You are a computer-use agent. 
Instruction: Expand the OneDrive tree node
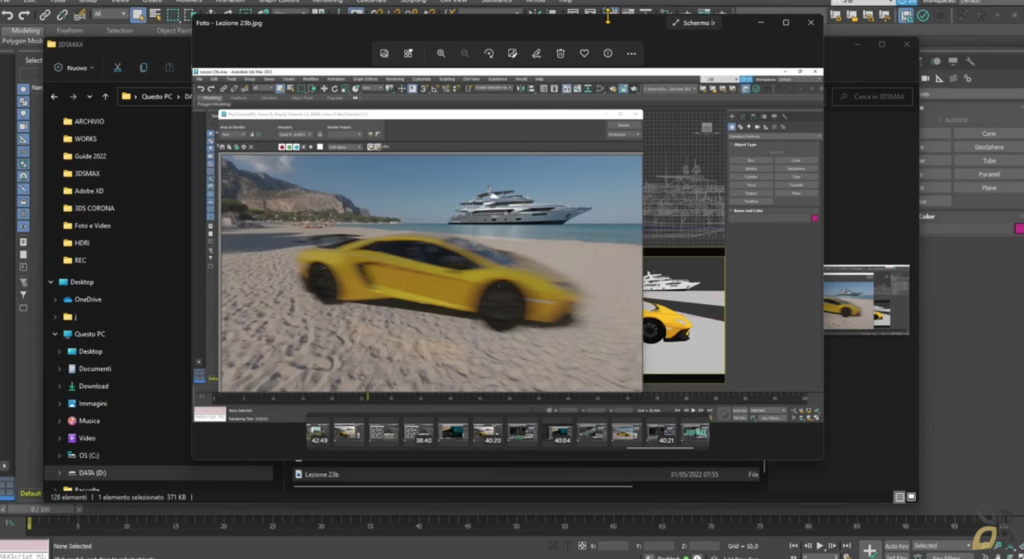pyautogui.click(x=55, y=299)
